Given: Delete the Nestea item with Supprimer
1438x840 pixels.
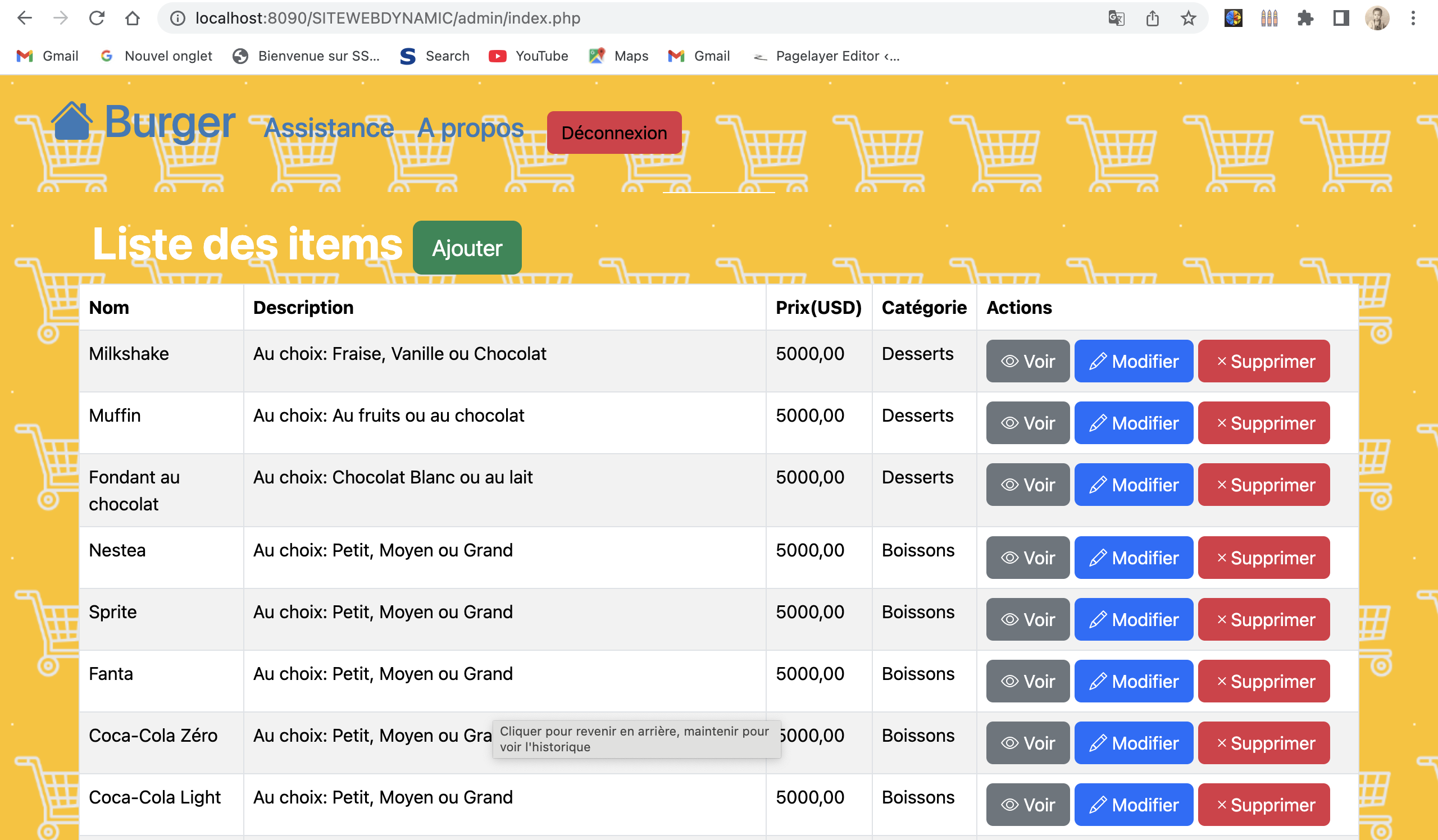Looking at the screenshot, I should pyautogui.click(x=1263, y=558).
